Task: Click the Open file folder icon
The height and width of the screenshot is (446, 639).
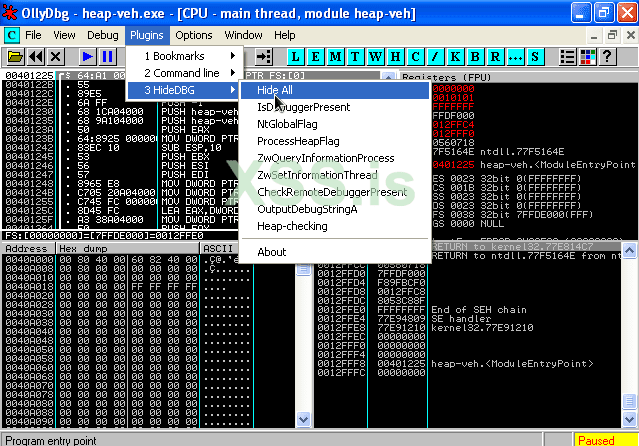Action: point(16,57)
